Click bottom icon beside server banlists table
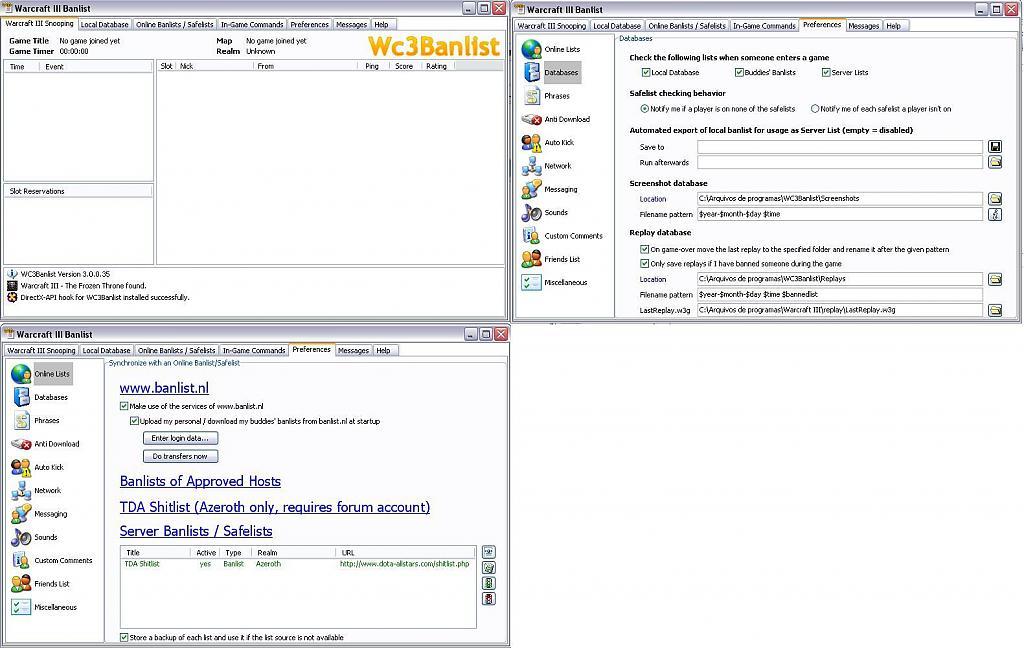1024x648 pixels. (488, 598)
